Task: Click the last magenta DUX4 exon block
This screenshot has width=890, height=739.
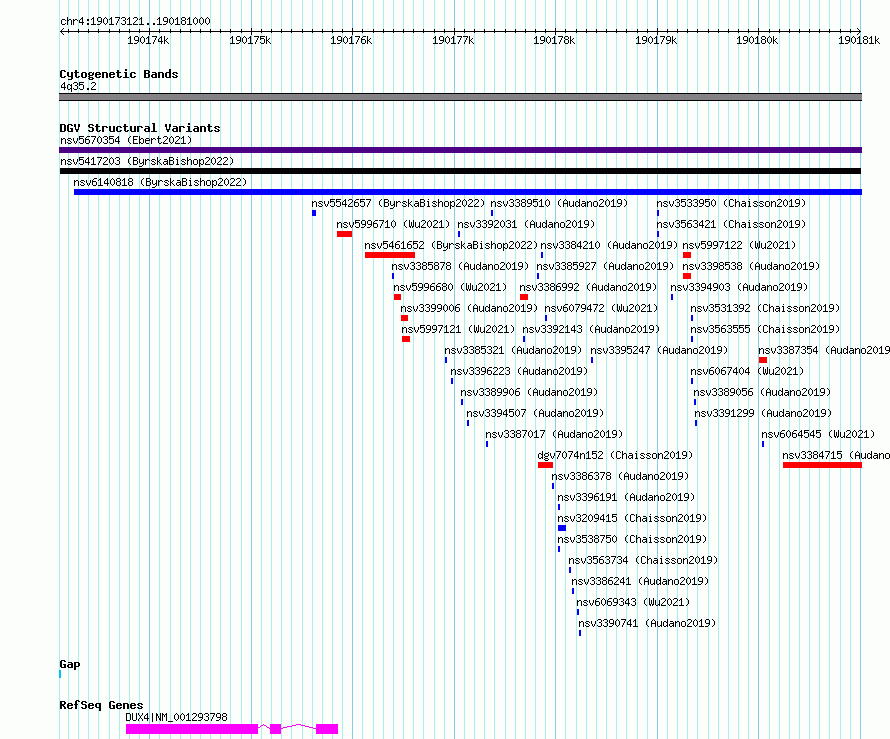Action: pyautogui.click(x=327, y=729)
